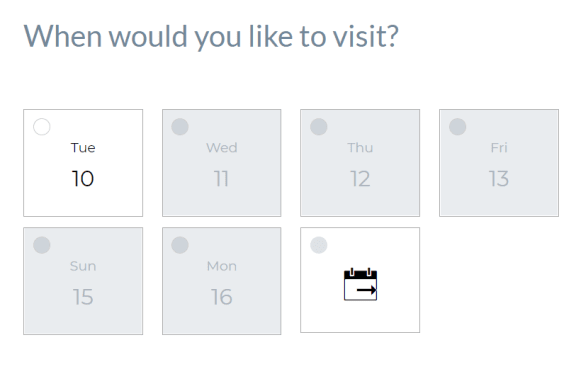Click the calendar arrow icon for more dates
The width and height of the screenshot is (576, 391).
360,284
